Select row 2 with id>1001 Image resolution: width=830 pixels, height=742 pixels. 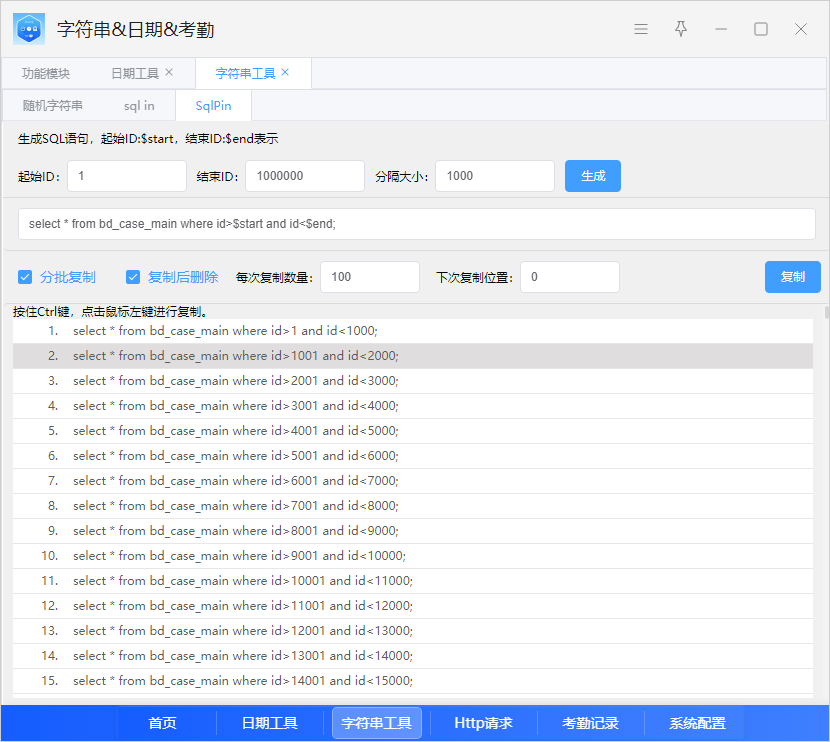tap(413, 356)
